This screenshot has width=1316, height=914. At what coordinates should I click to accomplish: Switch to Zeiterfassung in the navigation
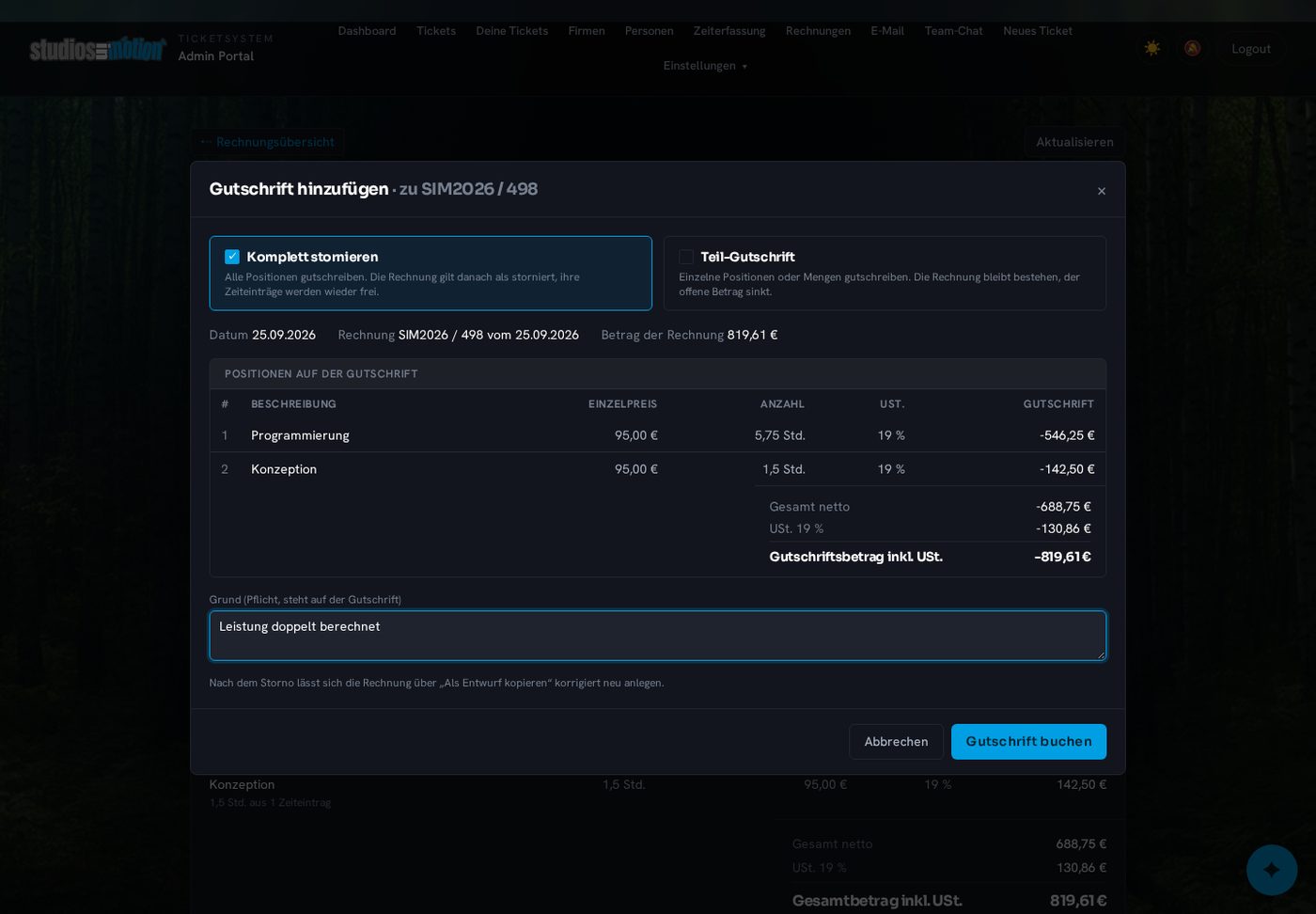tap(729, 31)
